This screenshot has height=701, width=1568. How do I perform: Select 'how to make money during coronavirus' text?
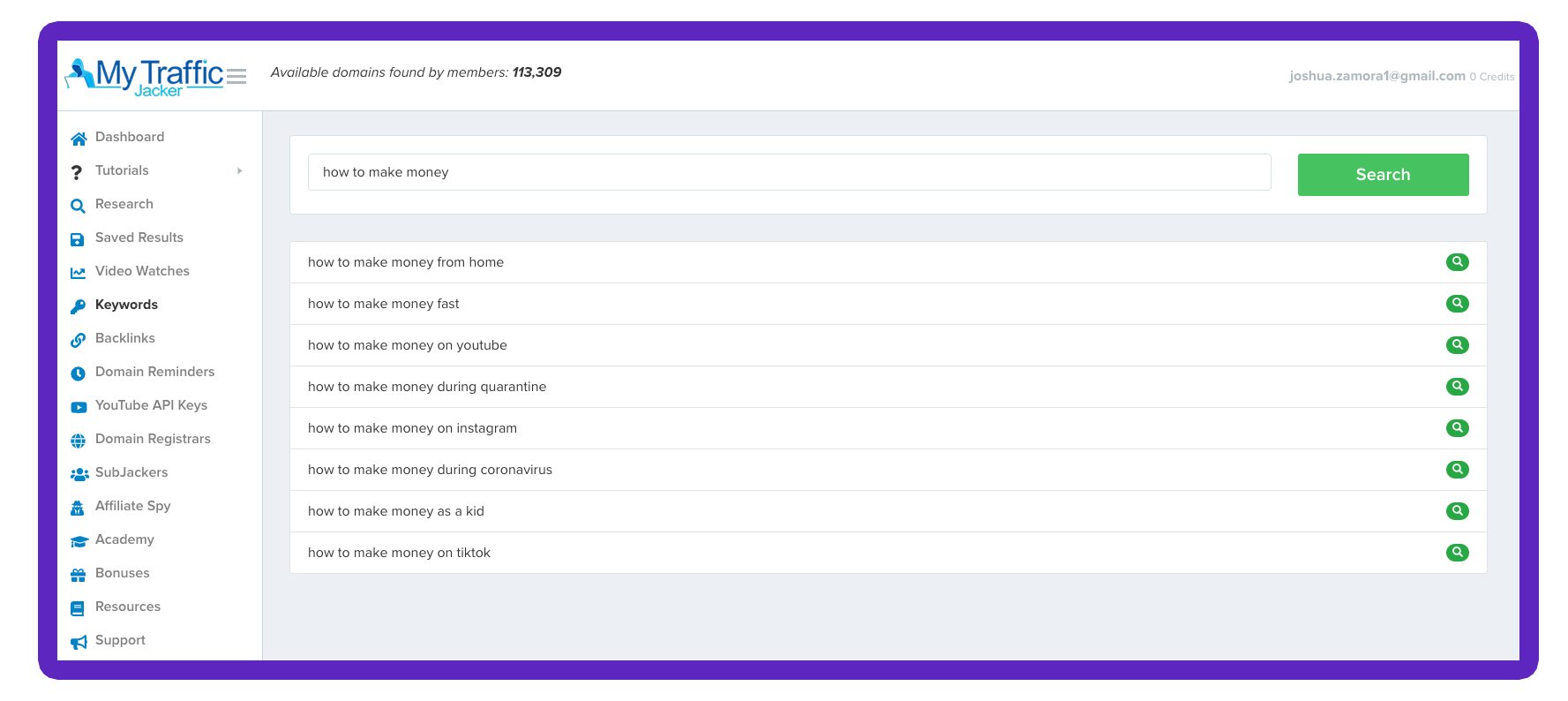tap(430, 470)
